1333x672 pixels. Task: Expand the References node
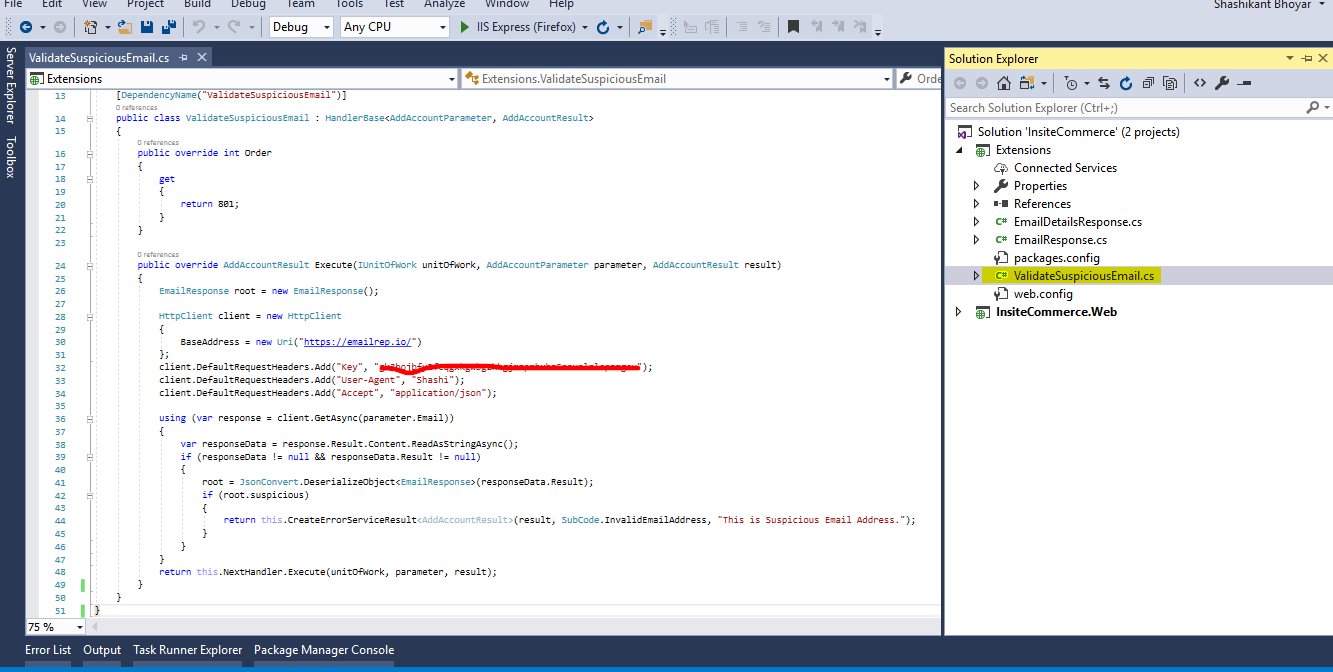pos(977,203)
